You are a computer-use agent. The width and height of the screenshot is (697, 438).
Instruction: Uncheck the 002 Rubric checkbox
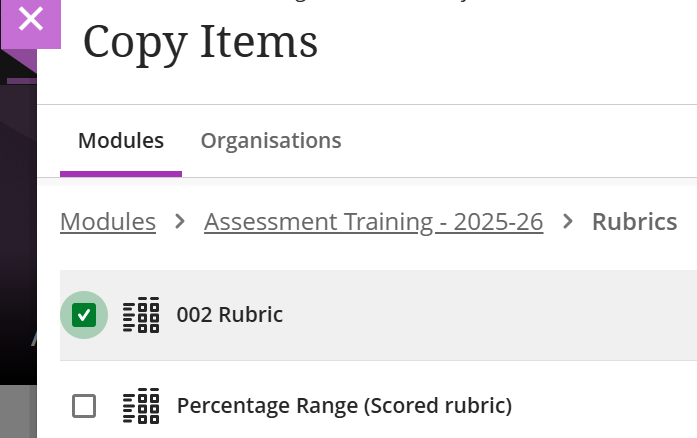(x=84, y=315)
